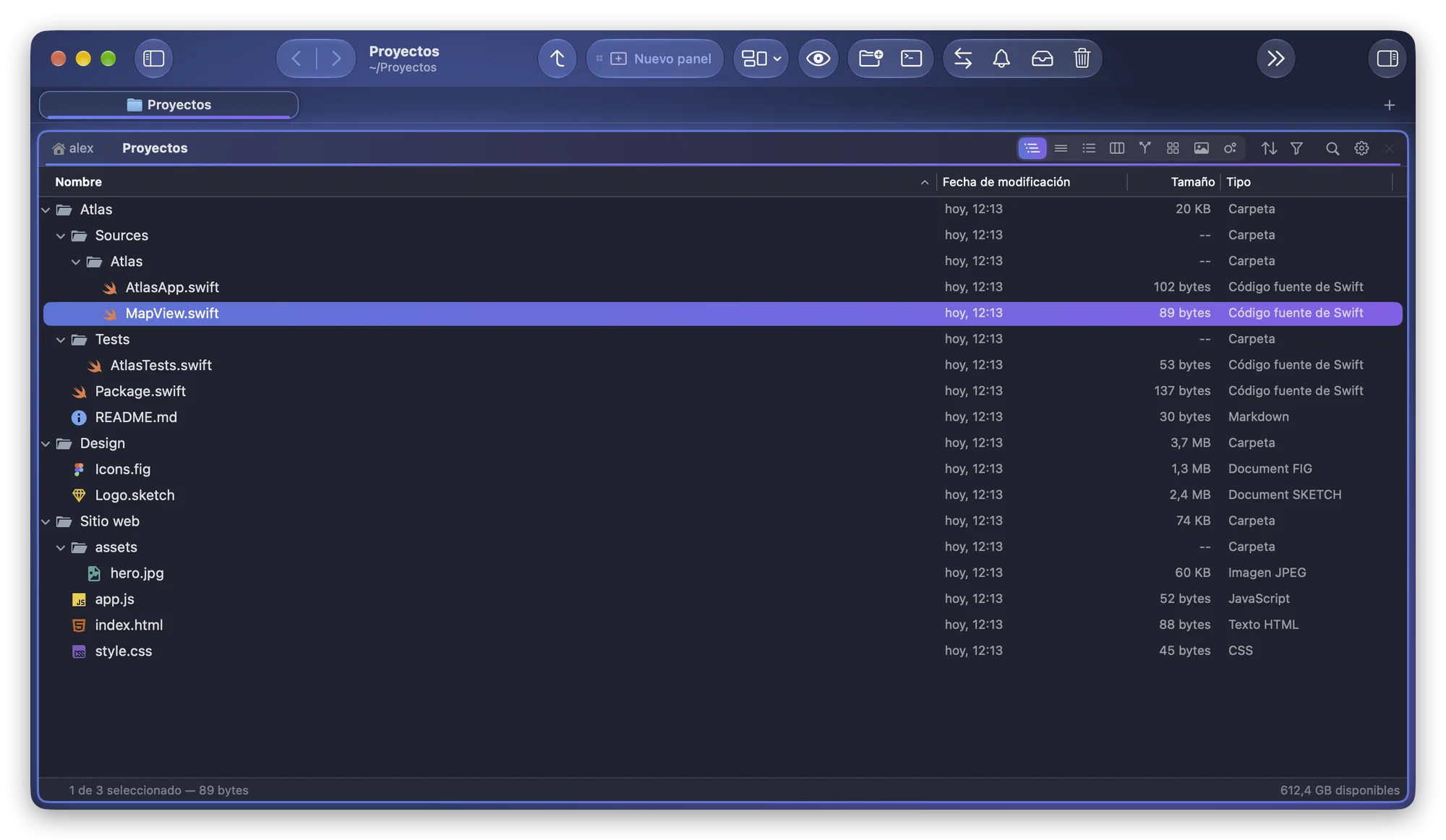This screenshot has width=1446, height=840.
Task: Sort by the Tamaño column header
Action: [1173, 182]
